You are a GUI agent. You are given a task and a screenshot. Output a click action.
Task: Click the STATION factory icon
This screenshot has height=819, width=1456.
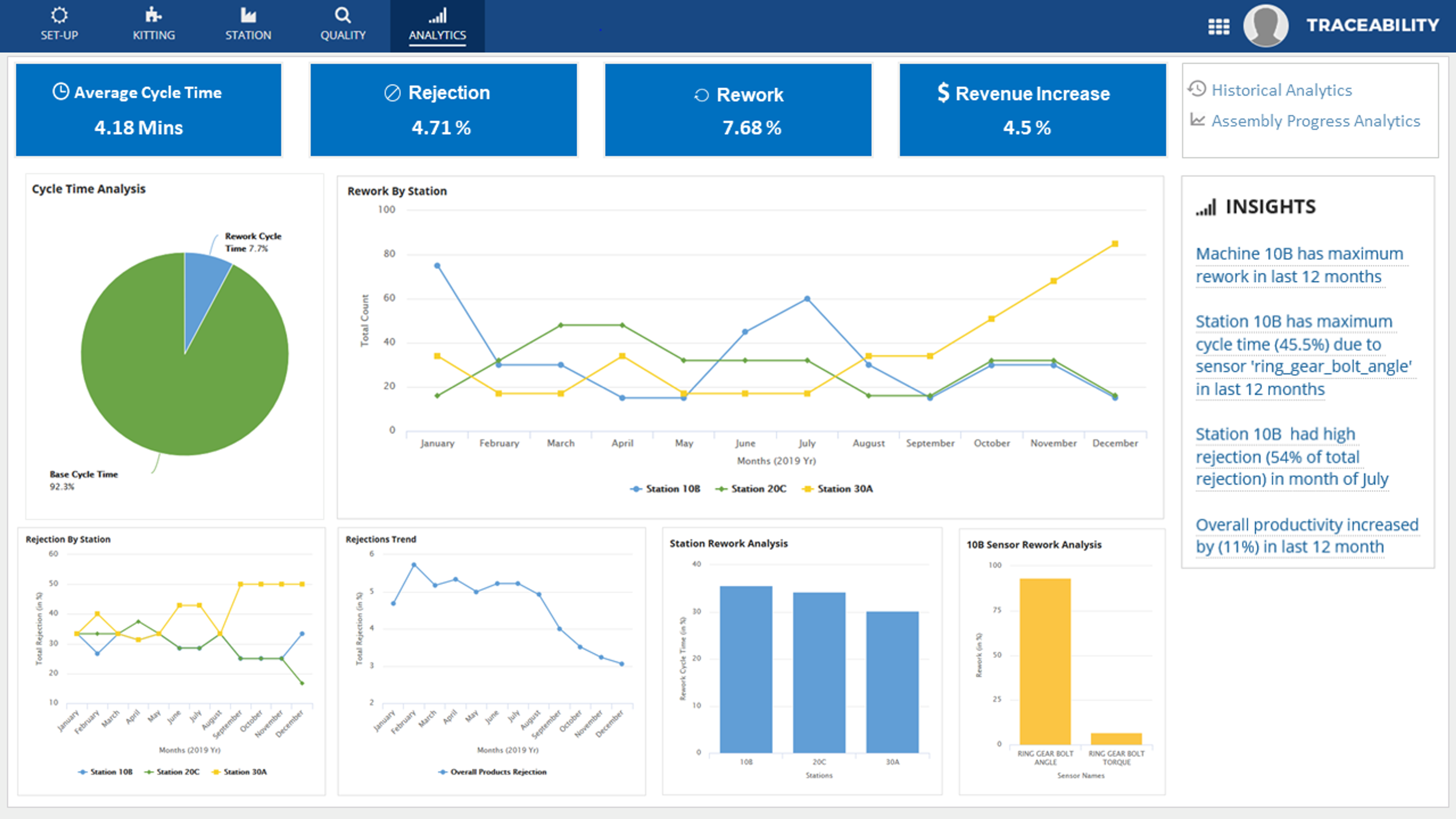(248, 15)
